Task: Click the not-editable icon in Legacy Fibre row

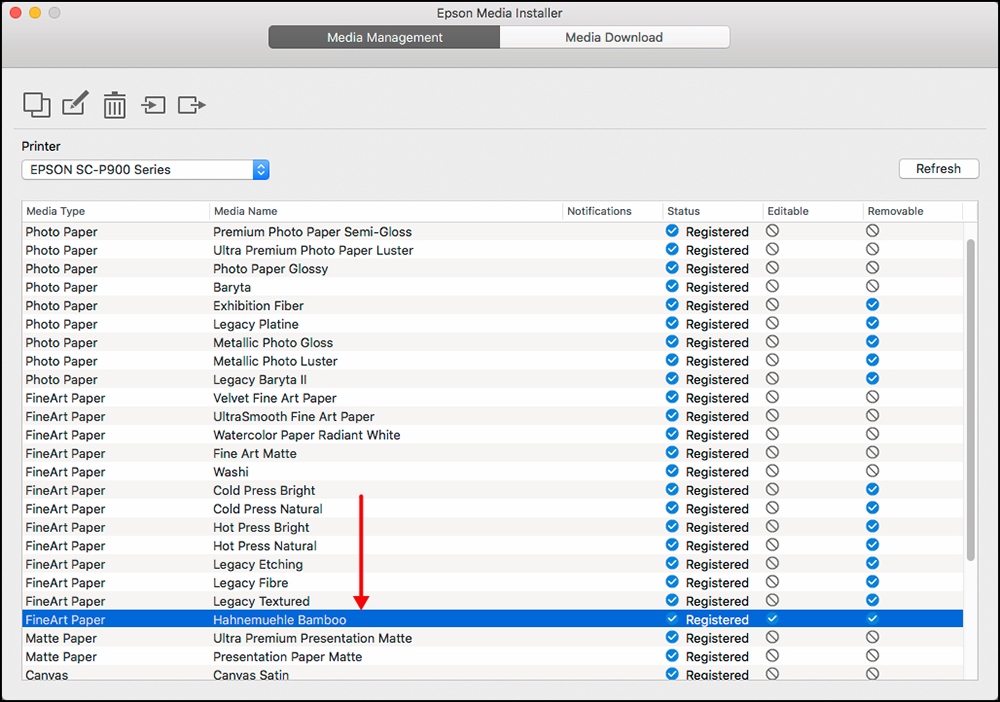Action: (772, 582)
